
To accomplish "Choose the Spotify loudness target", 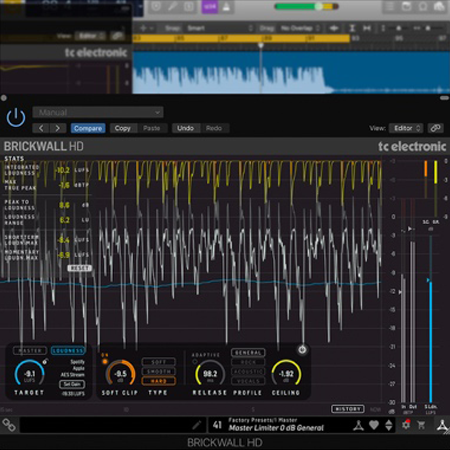I will point(77,362).
